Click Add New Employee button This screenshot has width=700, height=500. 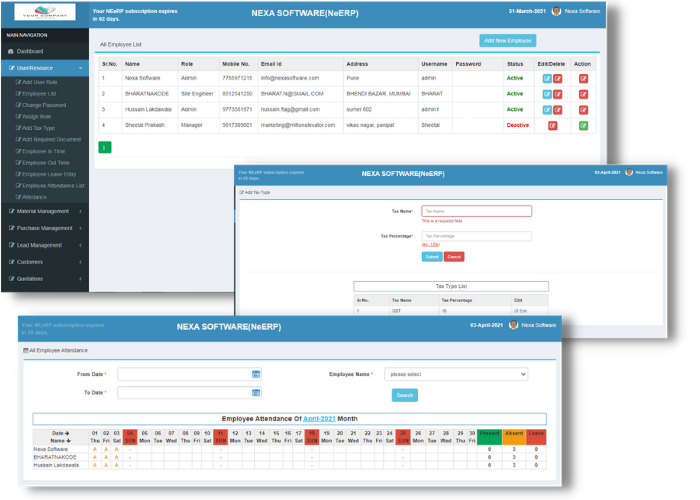[x=507, y=40]
